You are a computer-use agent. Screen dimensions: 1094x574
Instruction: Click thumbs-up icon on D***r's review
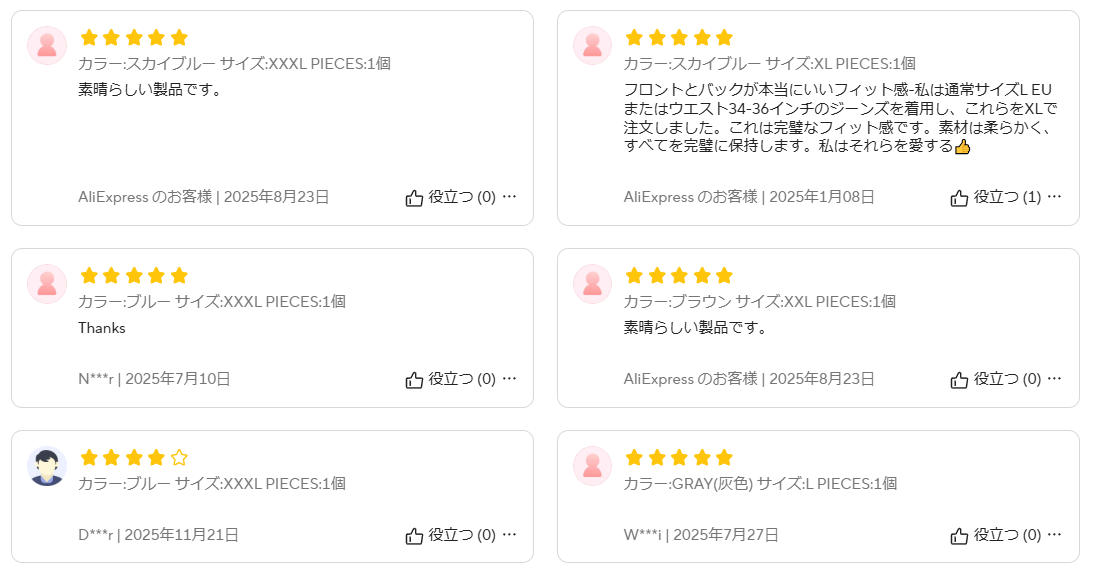414,536
